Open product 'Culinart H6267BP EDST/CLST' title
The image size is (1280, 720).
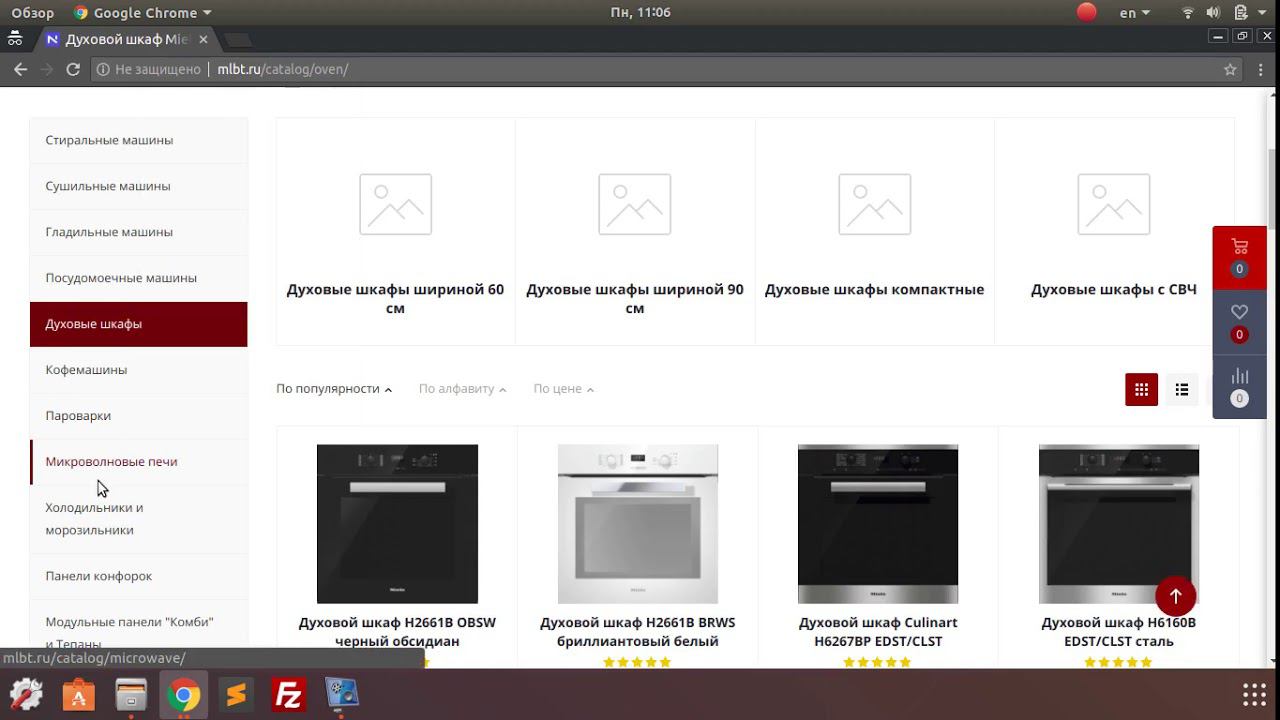point(878,632)
